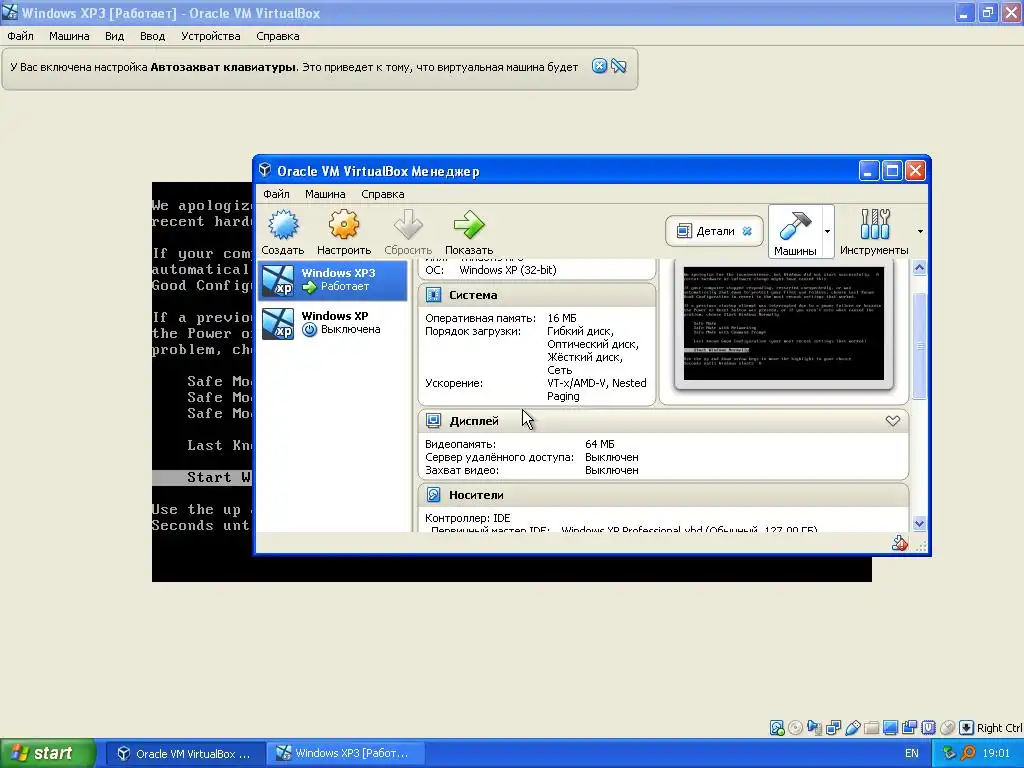Collapse the Дисплей section chevron
Image resolution: width=1024 pixels, height=768 pixels.
pyautogui.click(x=893, y=421)
